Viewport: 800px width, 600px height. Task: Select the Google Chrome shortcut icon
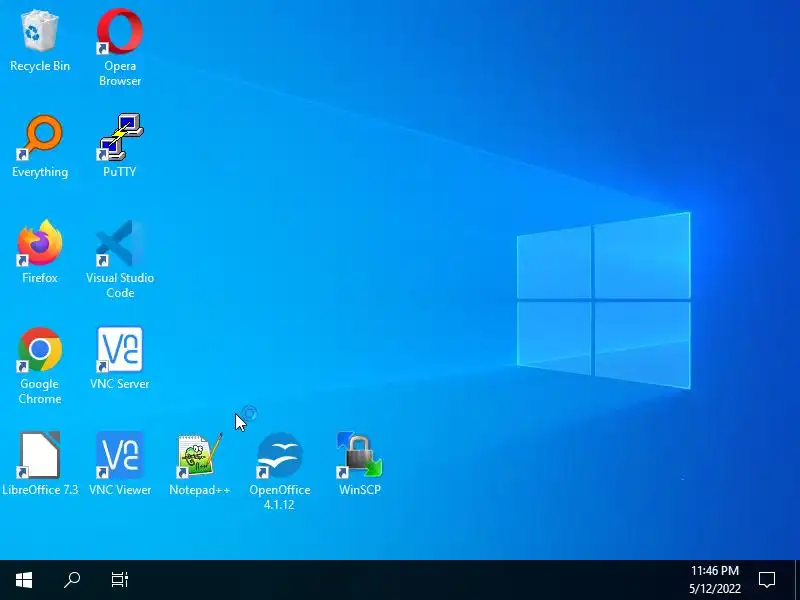pyautogui.click(x=40, y=349)
